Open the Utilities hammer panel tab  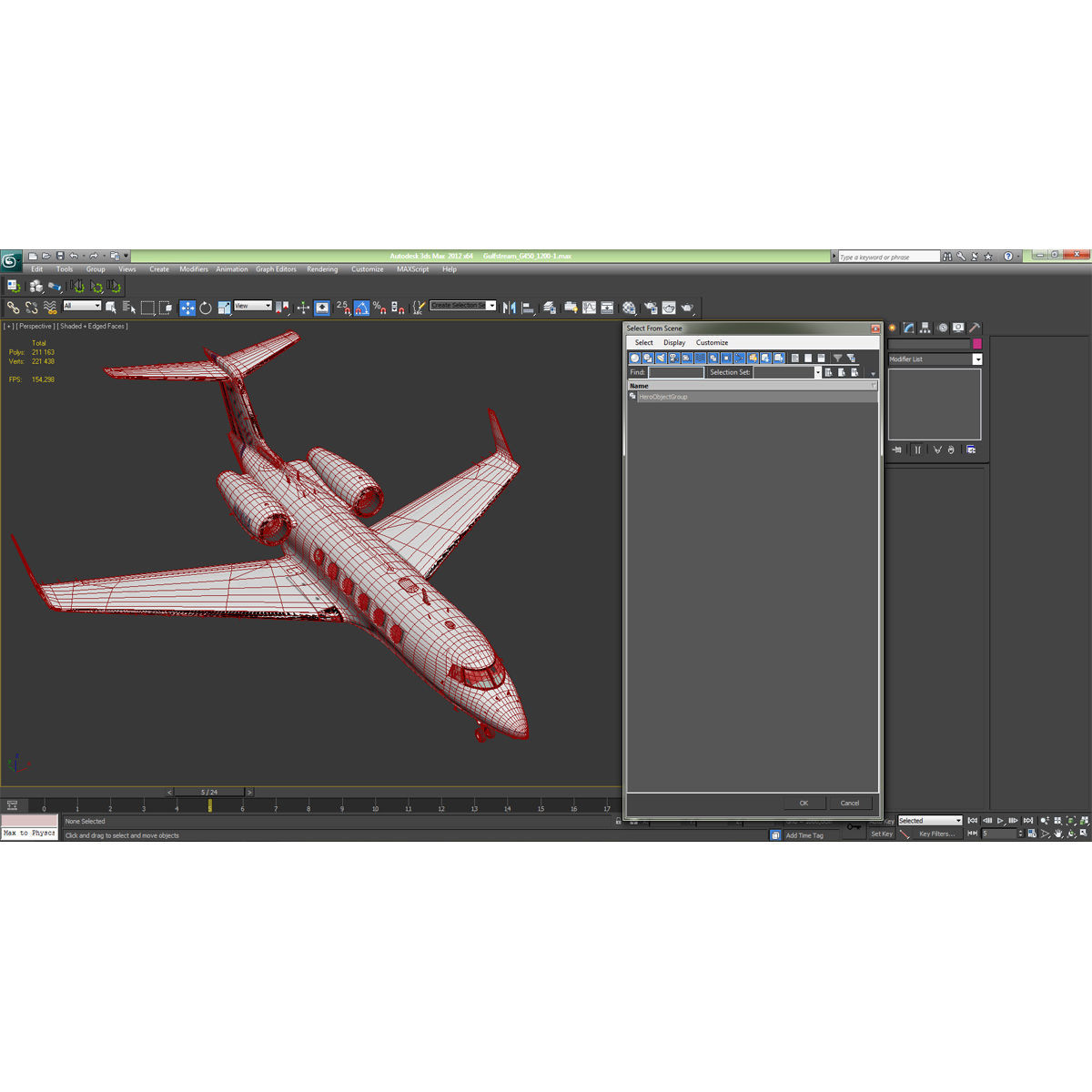coord(975,328)
